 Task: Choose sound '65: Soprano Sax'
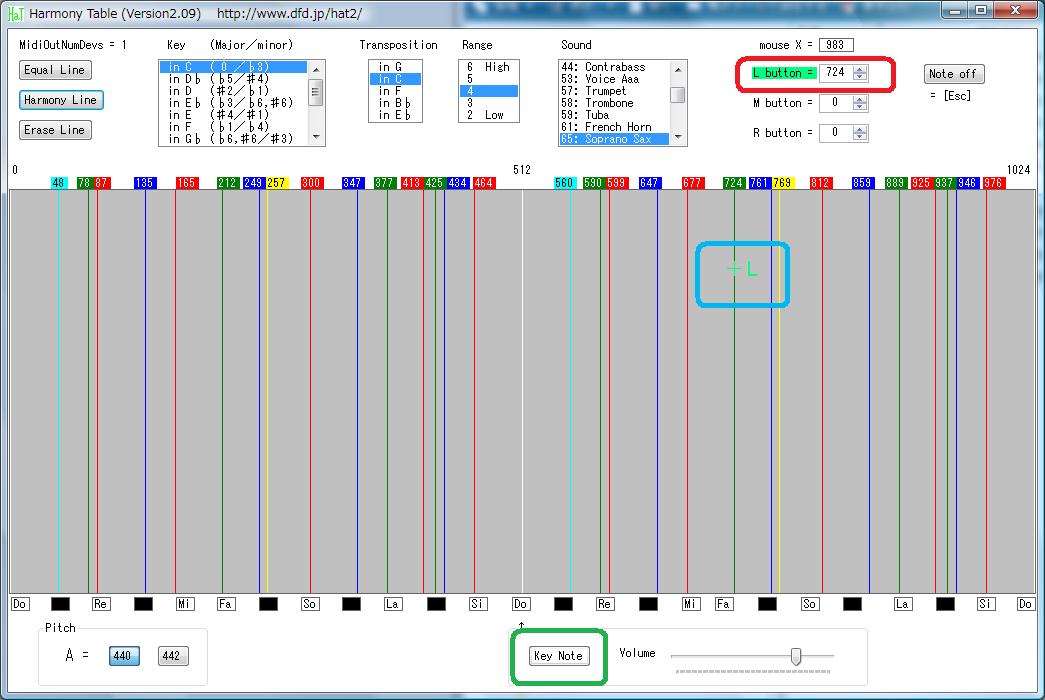coord(614,139)
